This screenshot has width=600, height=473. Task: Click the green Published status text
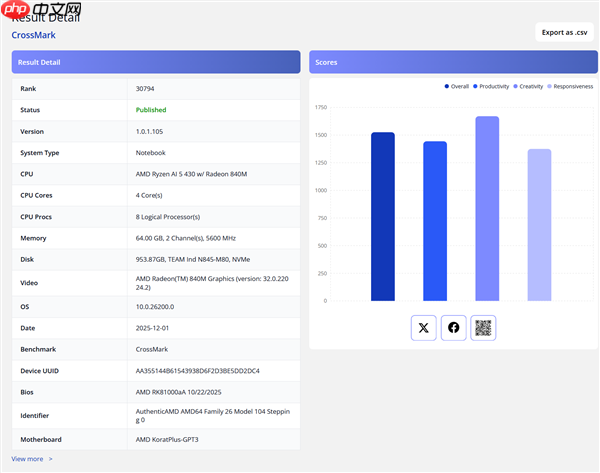(151, 110)
